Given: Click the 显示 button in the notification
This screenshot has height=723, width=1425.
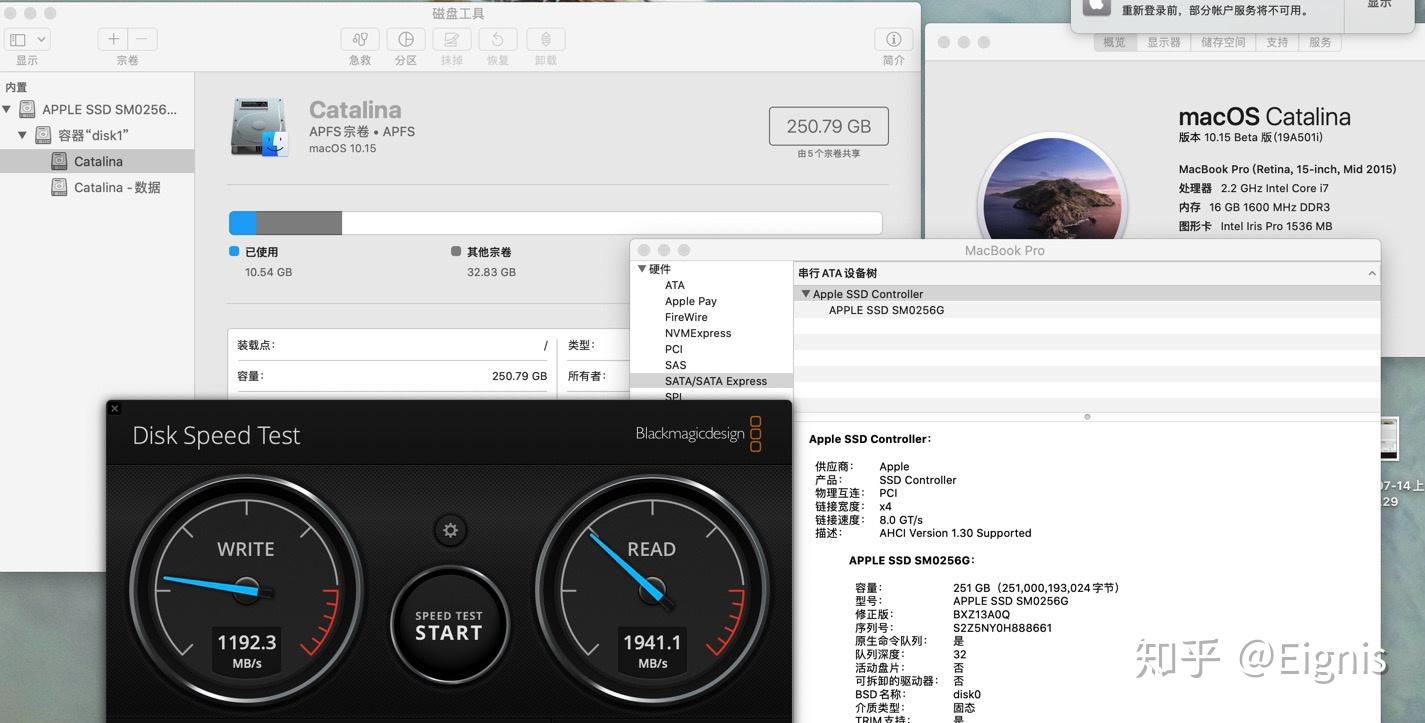Looking at the screenshot, I should pyautogui.click(x=1379, y=4).
